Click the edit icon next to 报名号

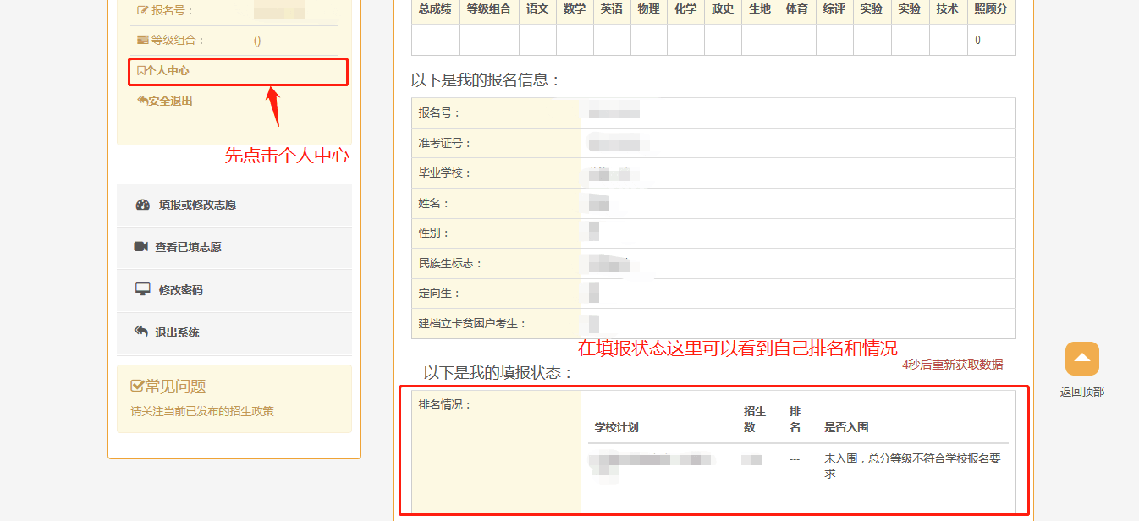(140, 11)
